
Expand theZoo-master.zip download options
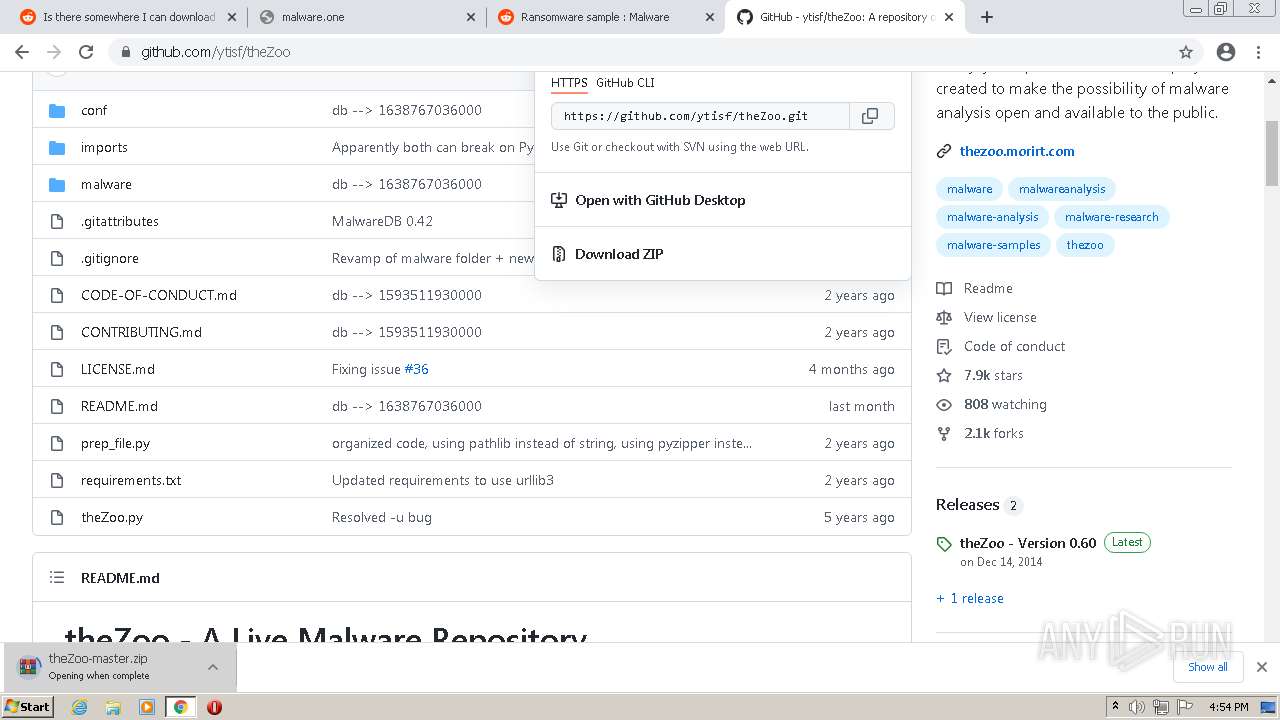(213, 667)
